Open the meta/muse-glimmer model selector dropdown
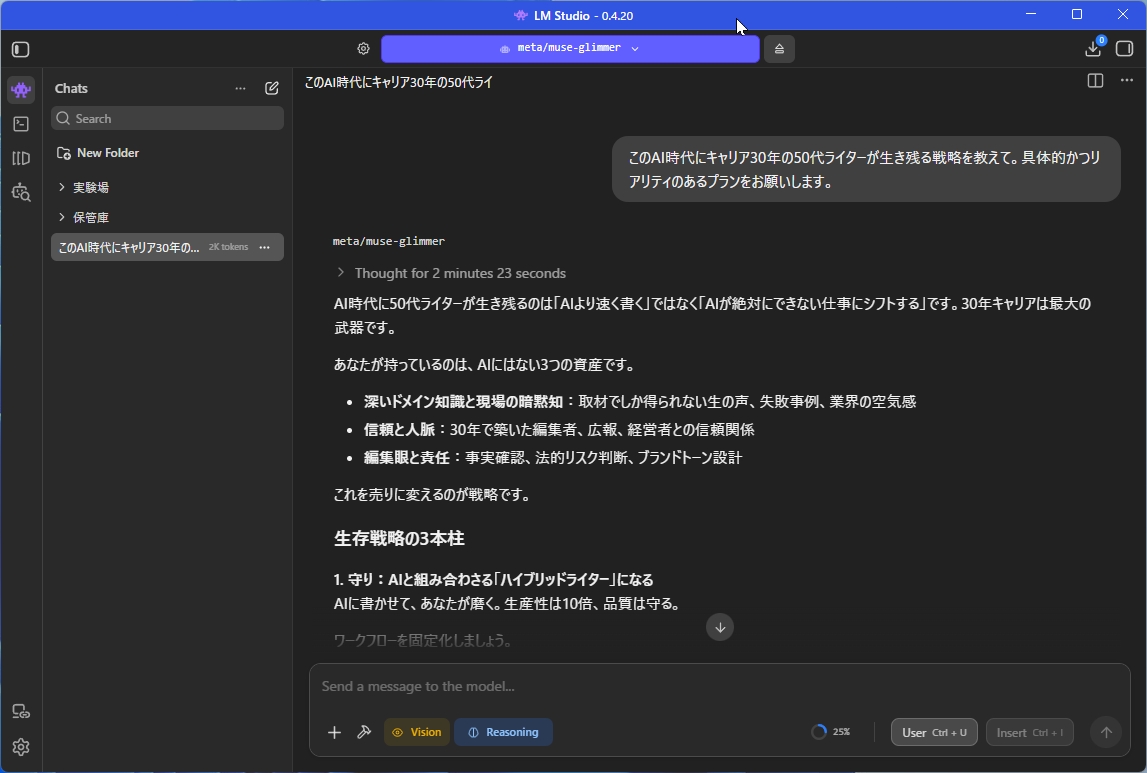The width and height of the screenshot is (1147, 773). 570,48
